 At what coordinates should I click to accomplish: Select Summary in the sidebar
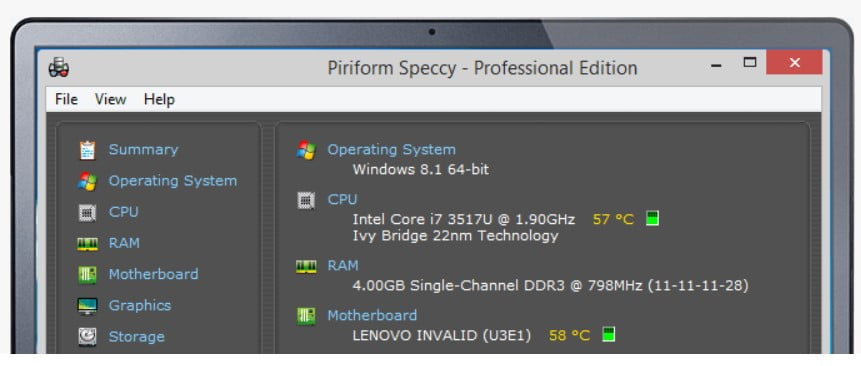pyautogui.click(x=143, y=150)
